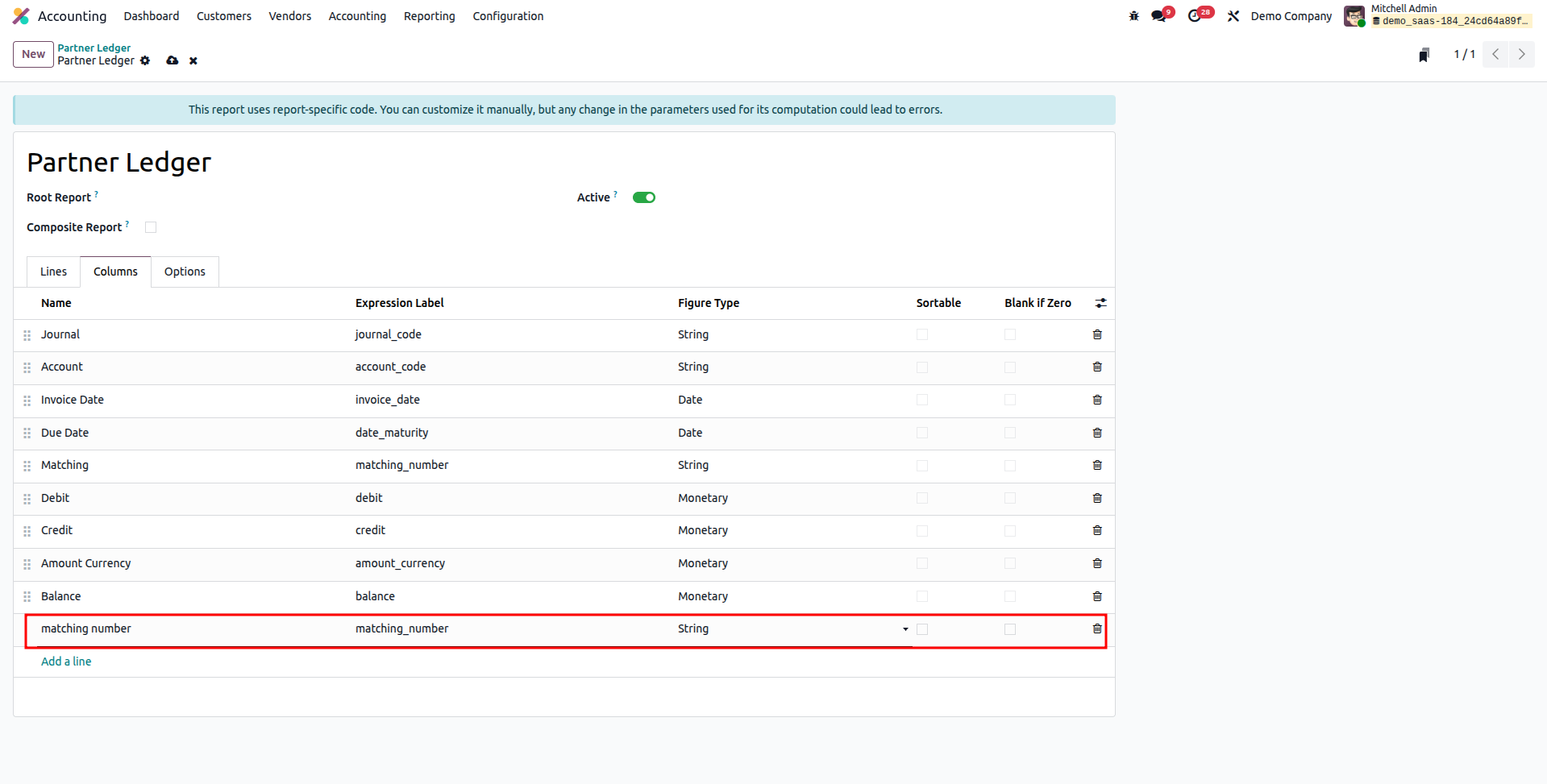
Task: Open the conversations message icon
Action: [x=1158, y=16]
